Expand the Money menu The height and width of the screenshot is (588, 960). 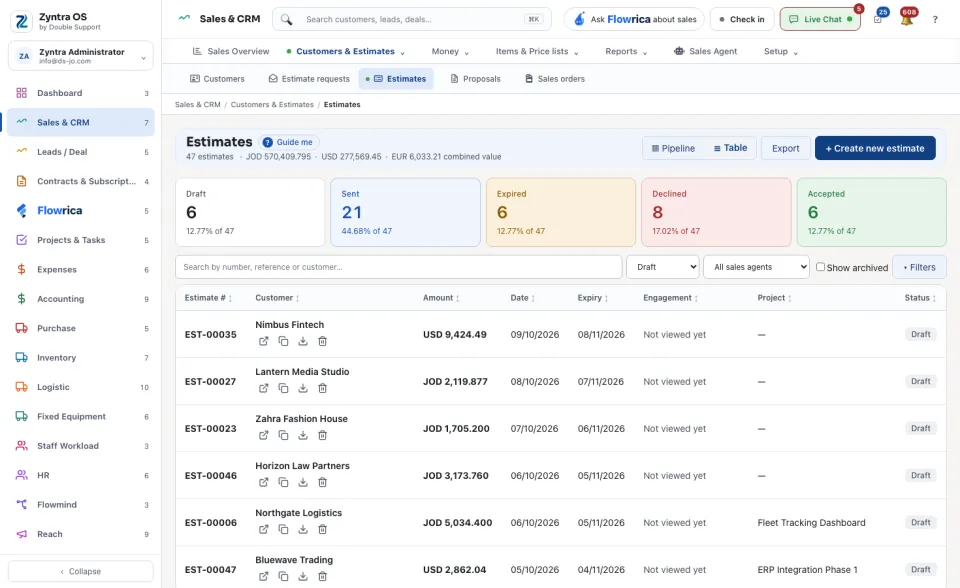tap(450, 51)
